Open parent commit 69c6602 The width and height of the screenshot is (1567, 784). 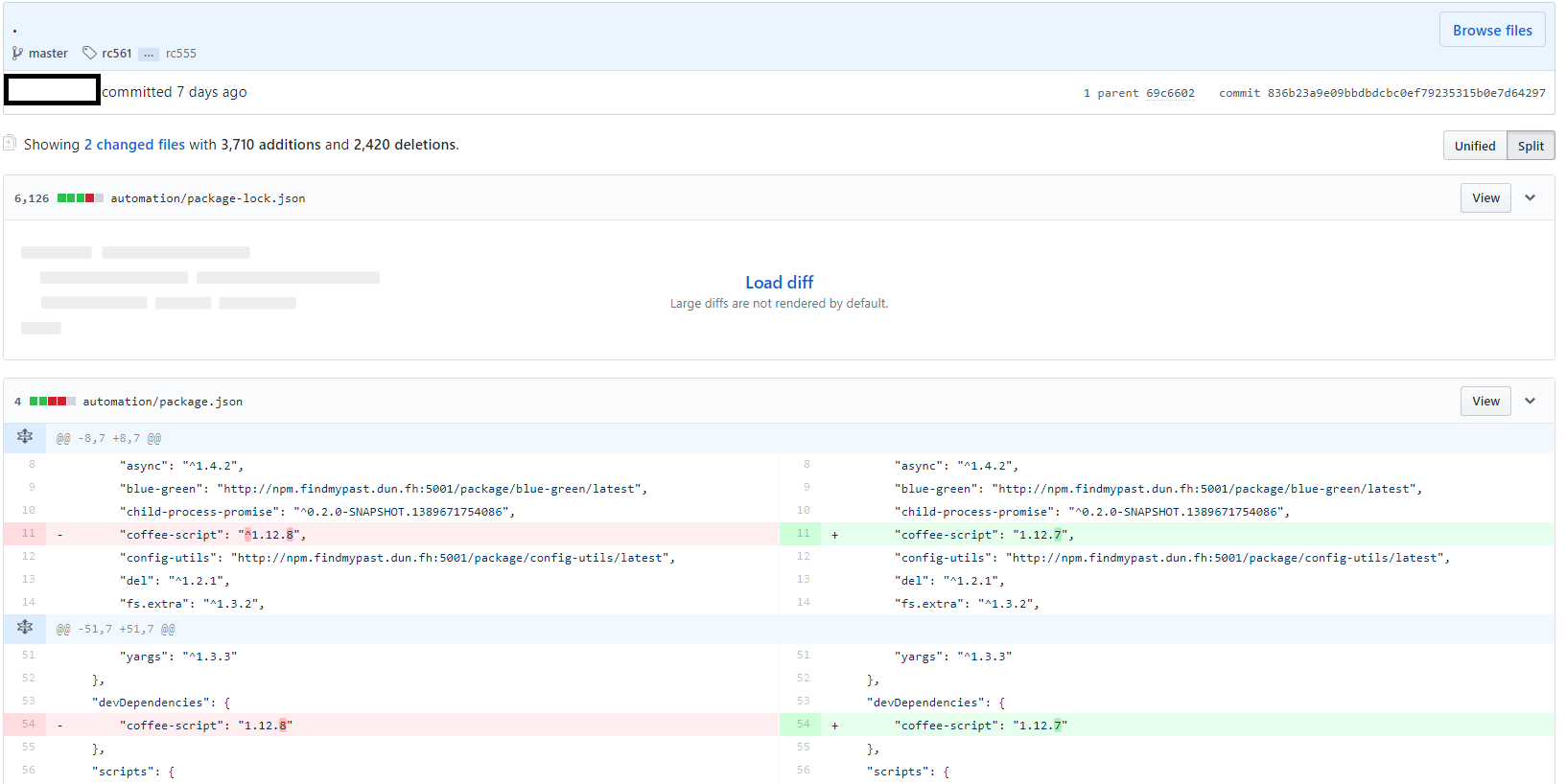[x=1170, y=93]
